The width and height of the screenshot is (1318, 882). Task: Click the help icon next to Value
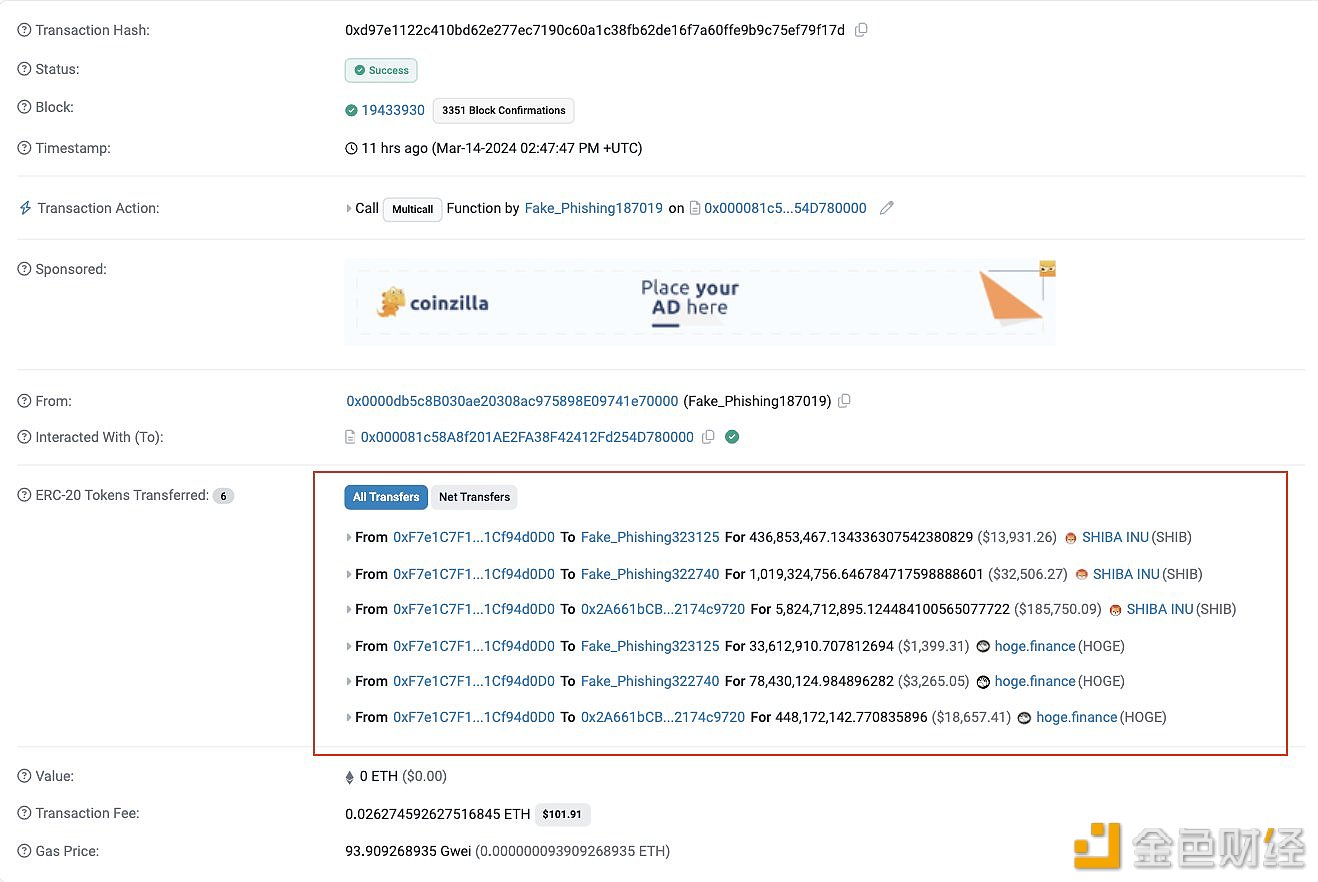point(24,777)
